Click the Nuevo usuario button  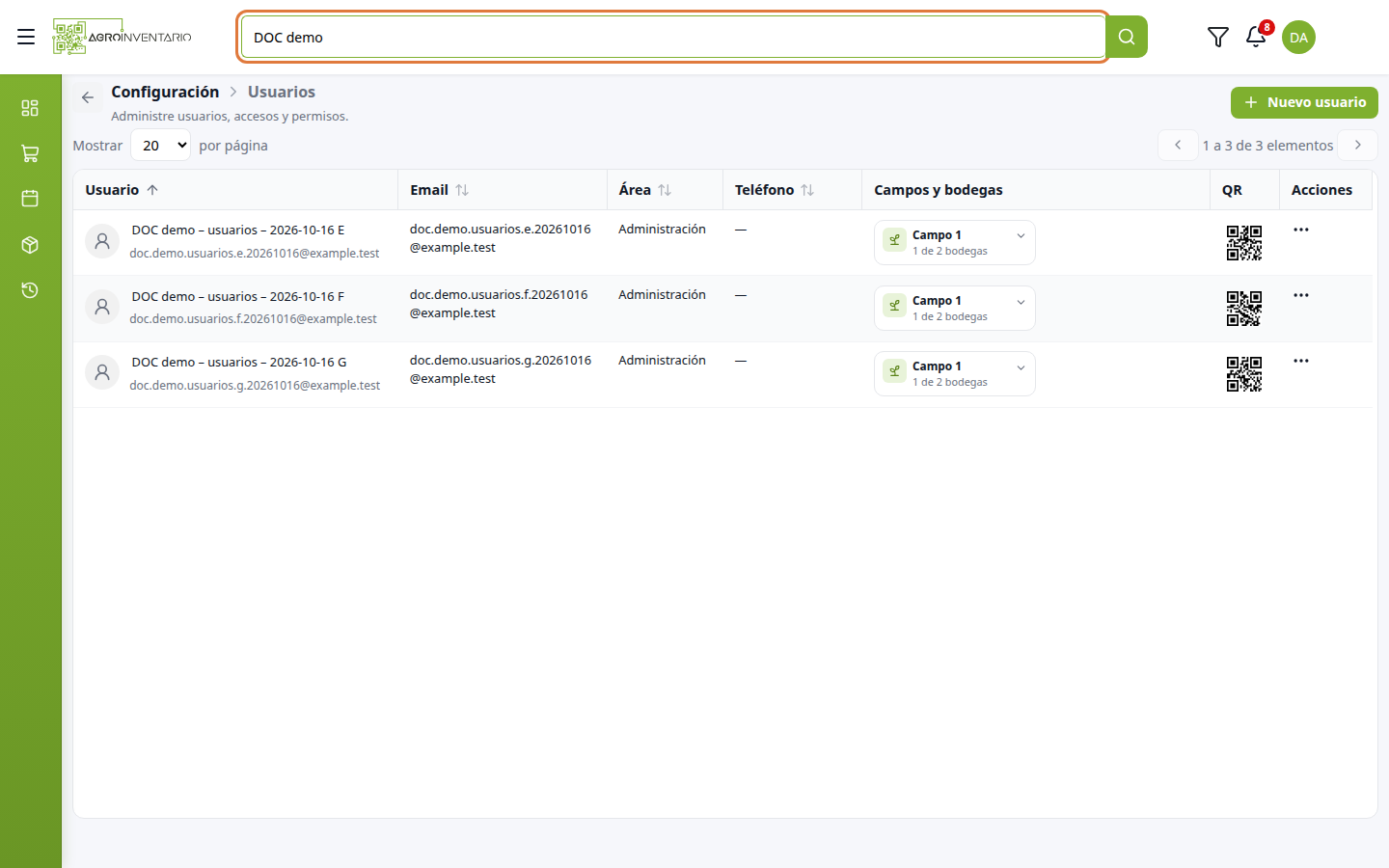[x=1304, y=102]
